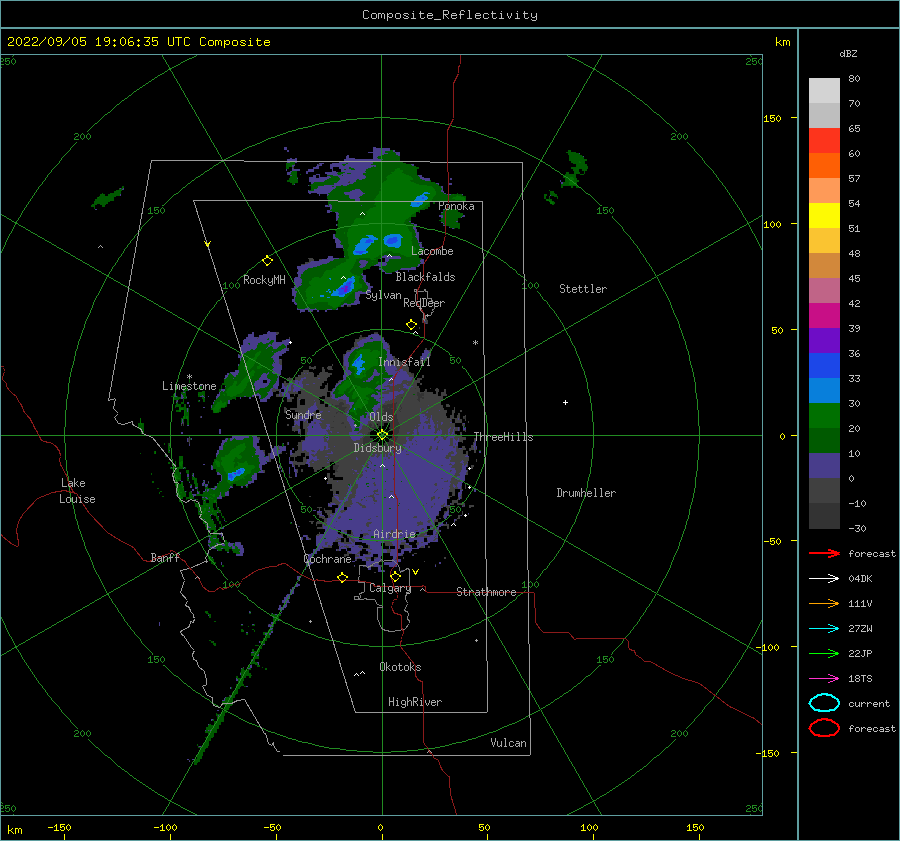This screenshot has width=900, height=841.
Task: Click the Drumheller label
Action: point(586,493)
